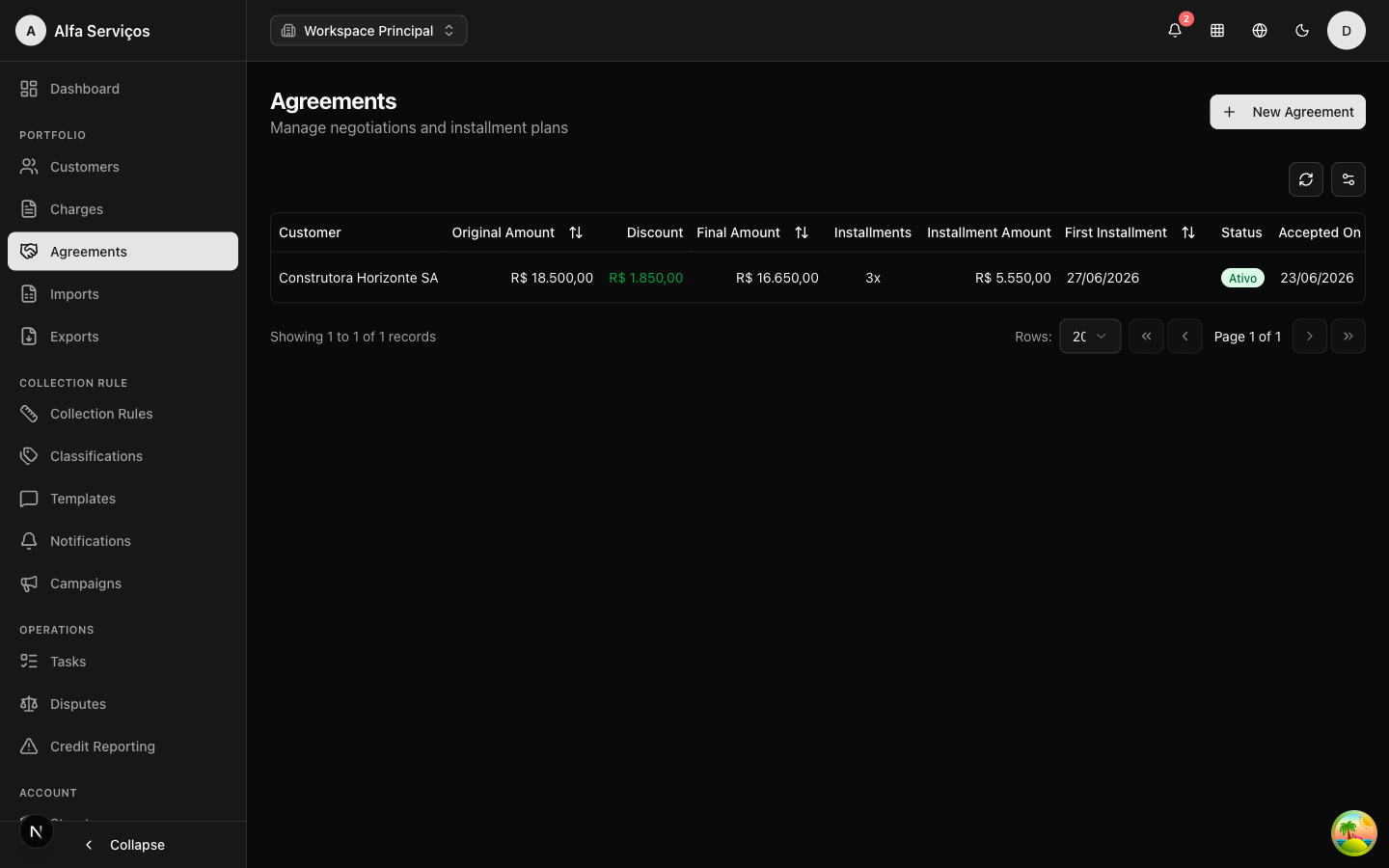Click the Customer column header
This screenshot has height=868, width=1389.
(310, 232)
